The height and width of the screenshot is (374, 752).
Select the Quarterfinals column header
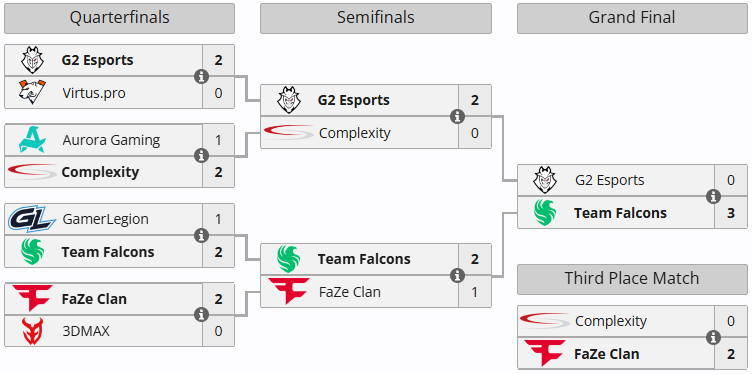(119, 18)
